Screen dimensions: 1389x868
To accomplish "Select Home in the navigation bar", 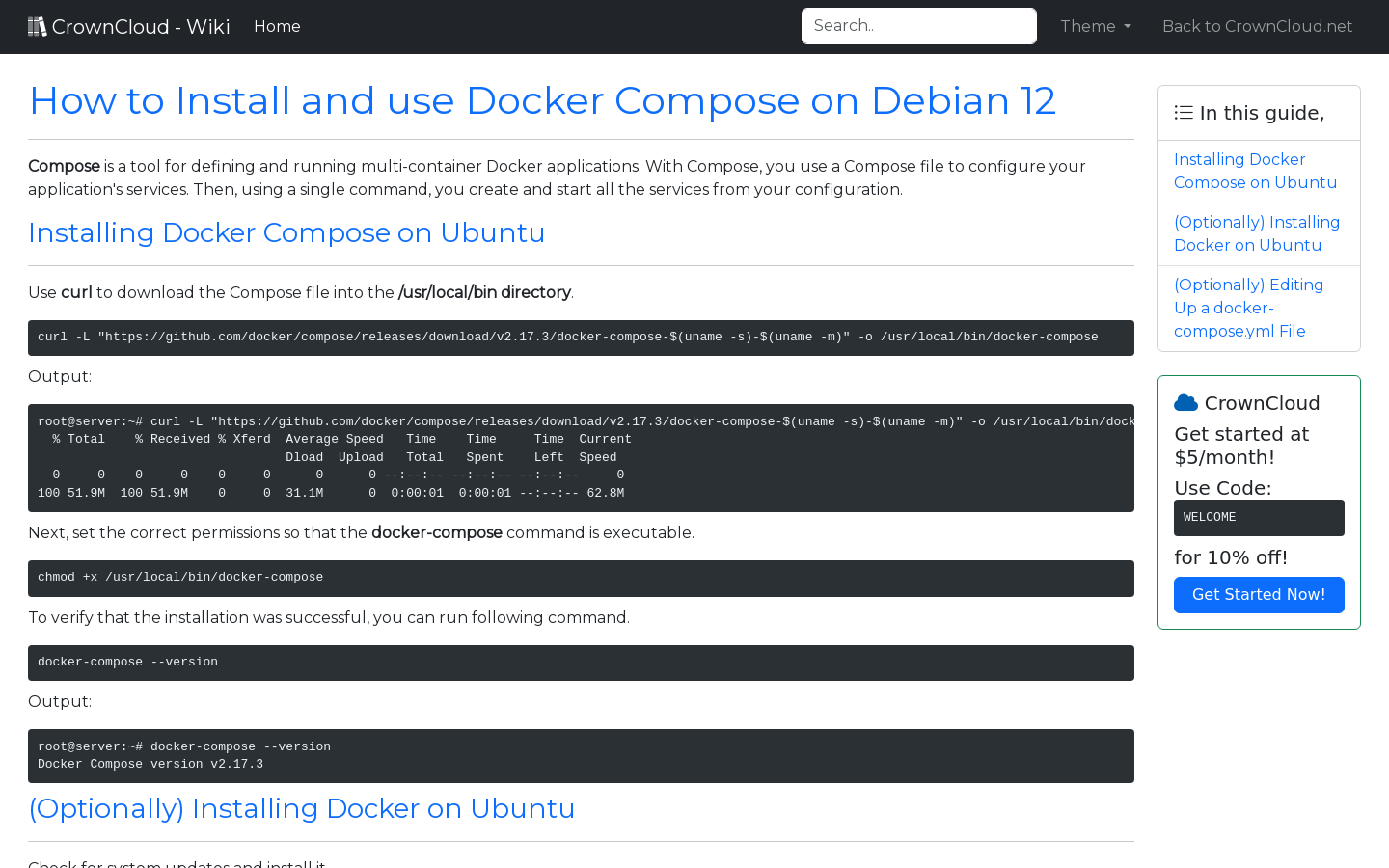I will 277,26.
